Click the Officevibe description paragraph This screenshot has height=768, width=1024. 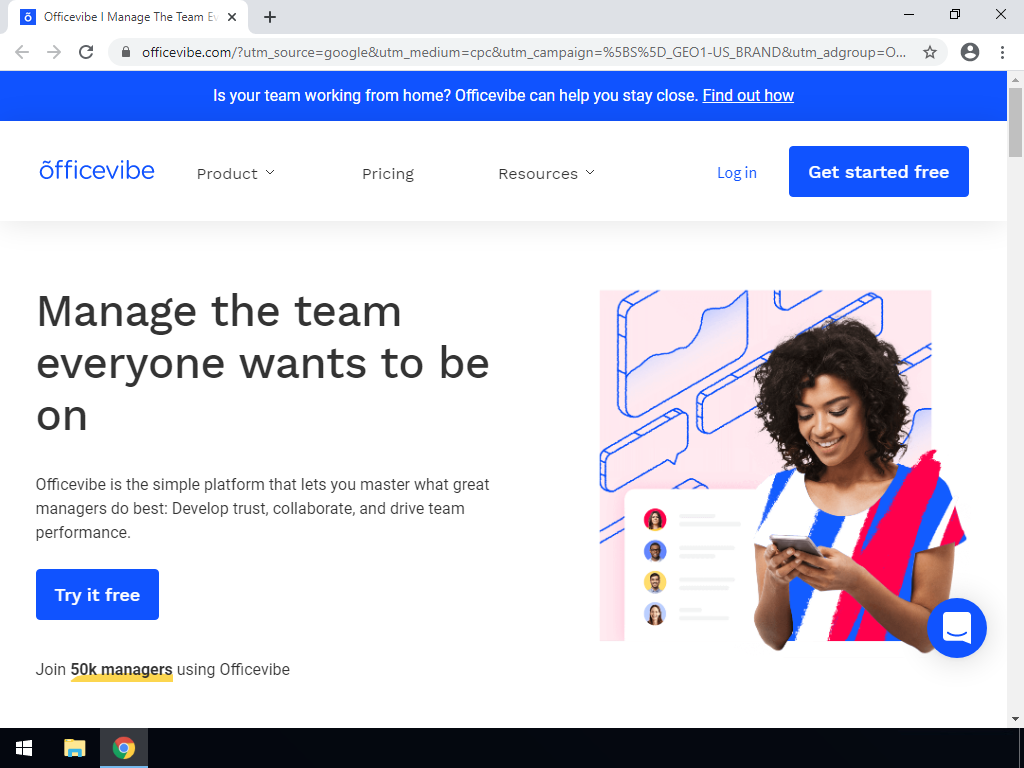pyautogui.click(x=263, y=508)
